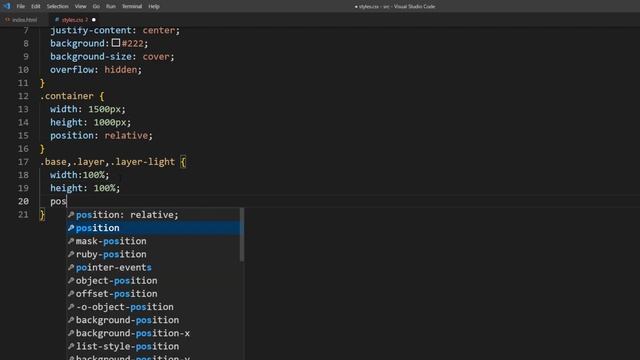Click the wrench icon beside mask-position
640x360 pixels.
click(71, 241)
